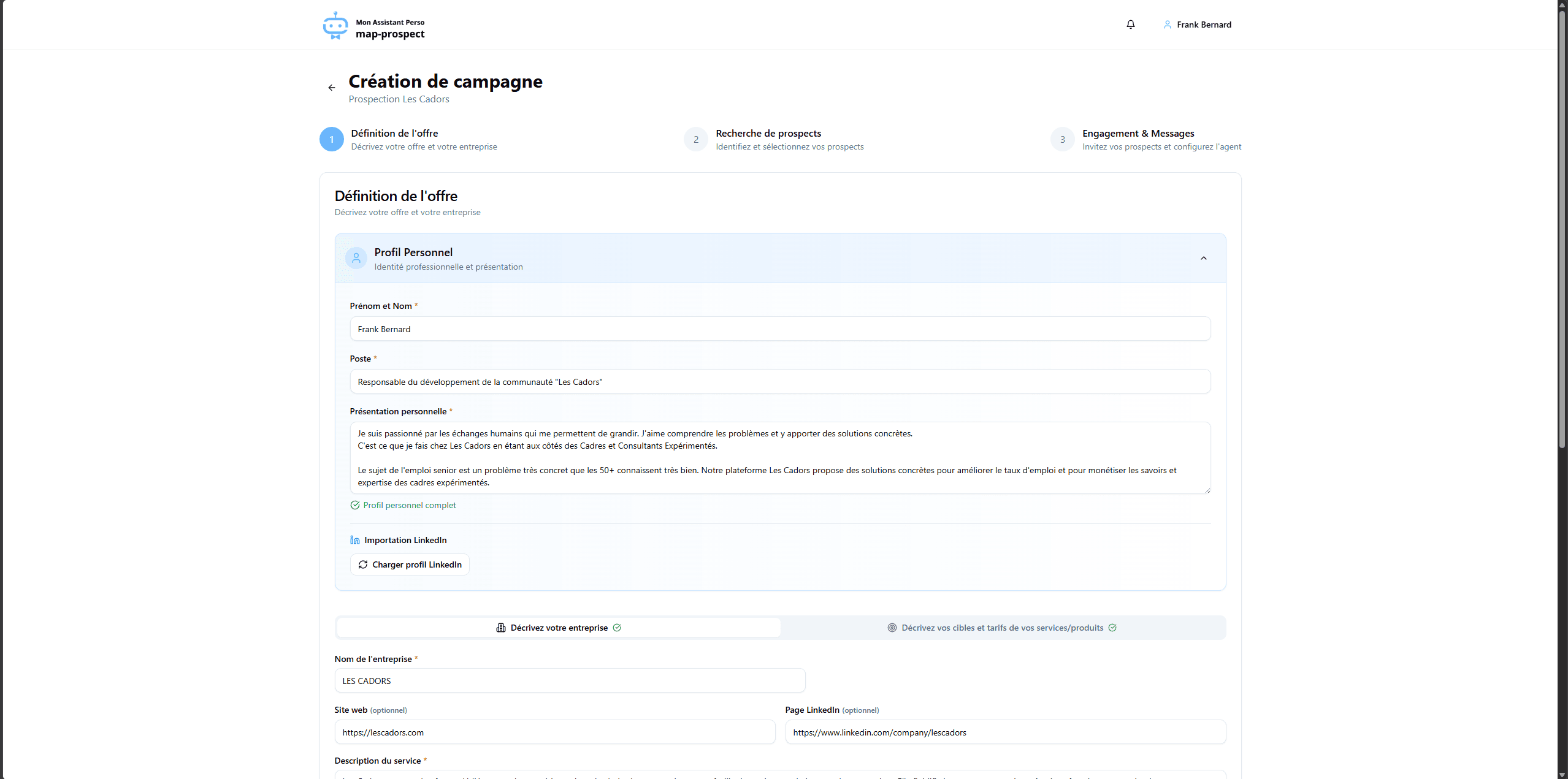This screenshot has height=779, width=1568.
Task: Select step 1 circle Définition de l'offre
Action: (332, 139)
